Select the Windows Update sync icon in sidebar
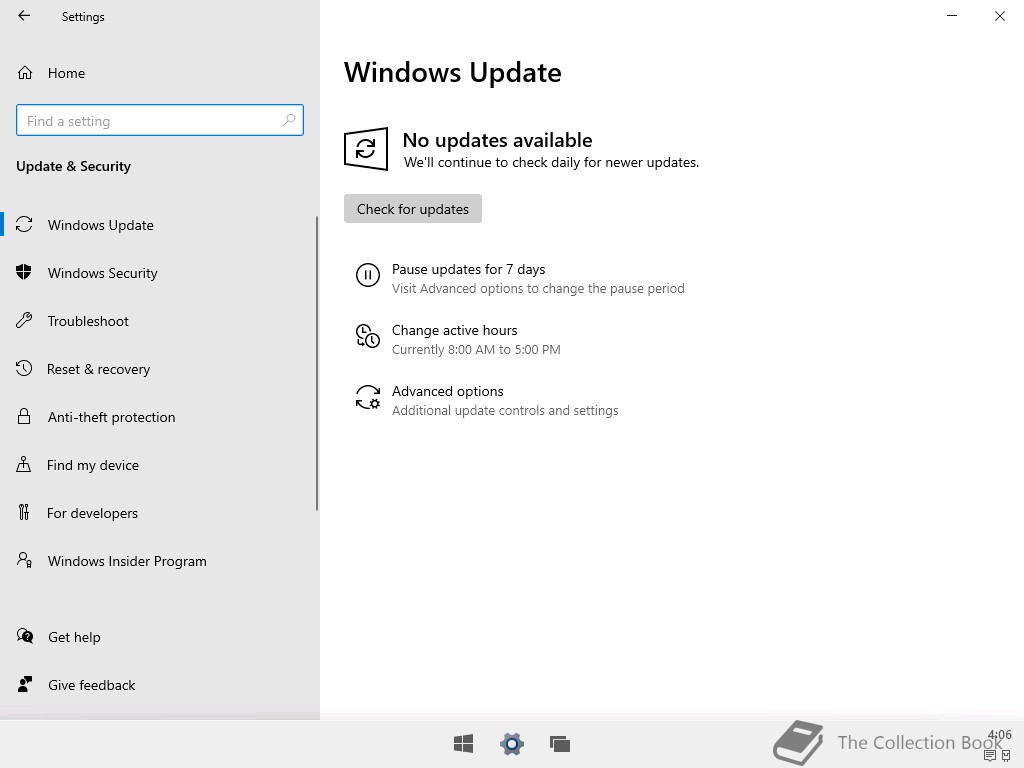Image resolution: width=1024 pixels, height=768 pixels. 24,225
